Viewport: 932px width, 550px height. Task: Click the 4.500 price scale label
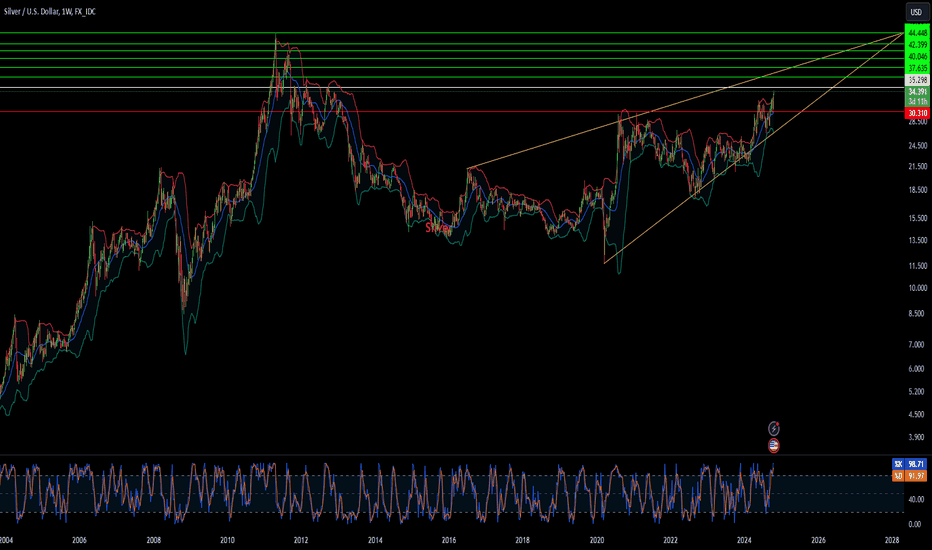click(918, 414)
